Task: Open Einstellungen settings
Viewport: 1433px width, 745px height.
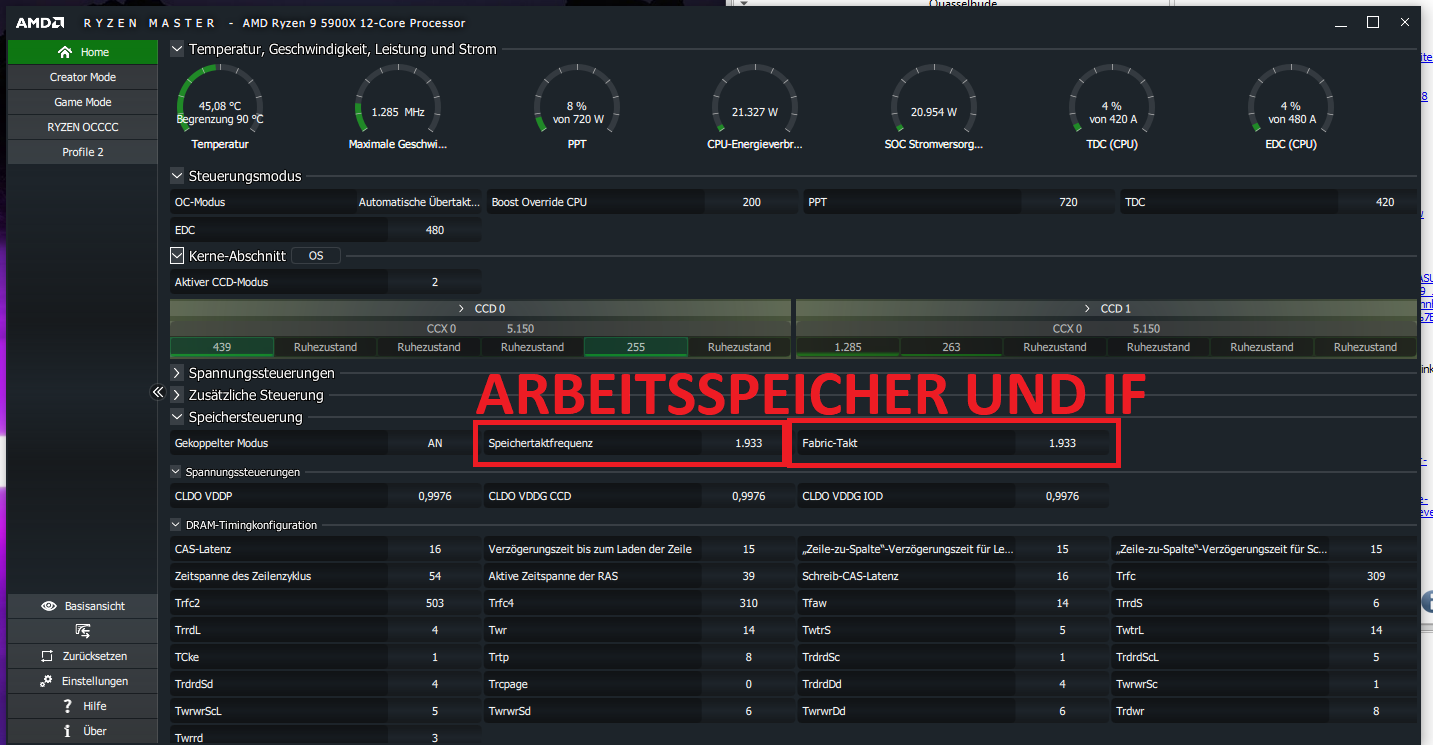Action: click(x=83, y=681)
